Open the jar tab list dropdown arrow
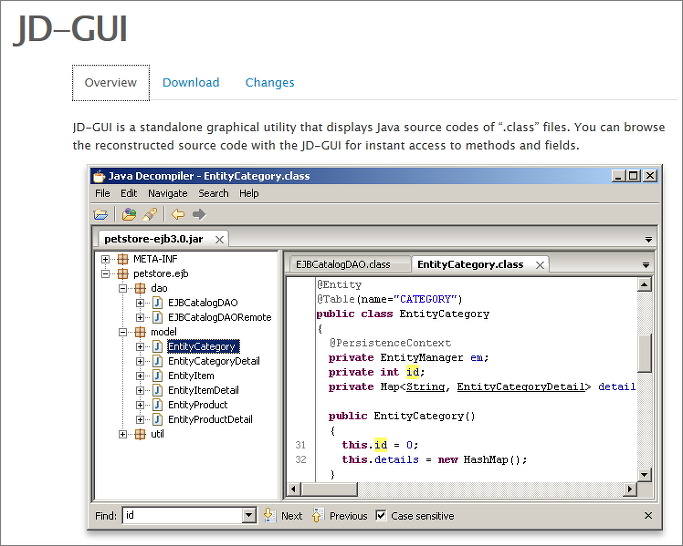This screenshot has height=546, width=683. (x=648, y=240)
